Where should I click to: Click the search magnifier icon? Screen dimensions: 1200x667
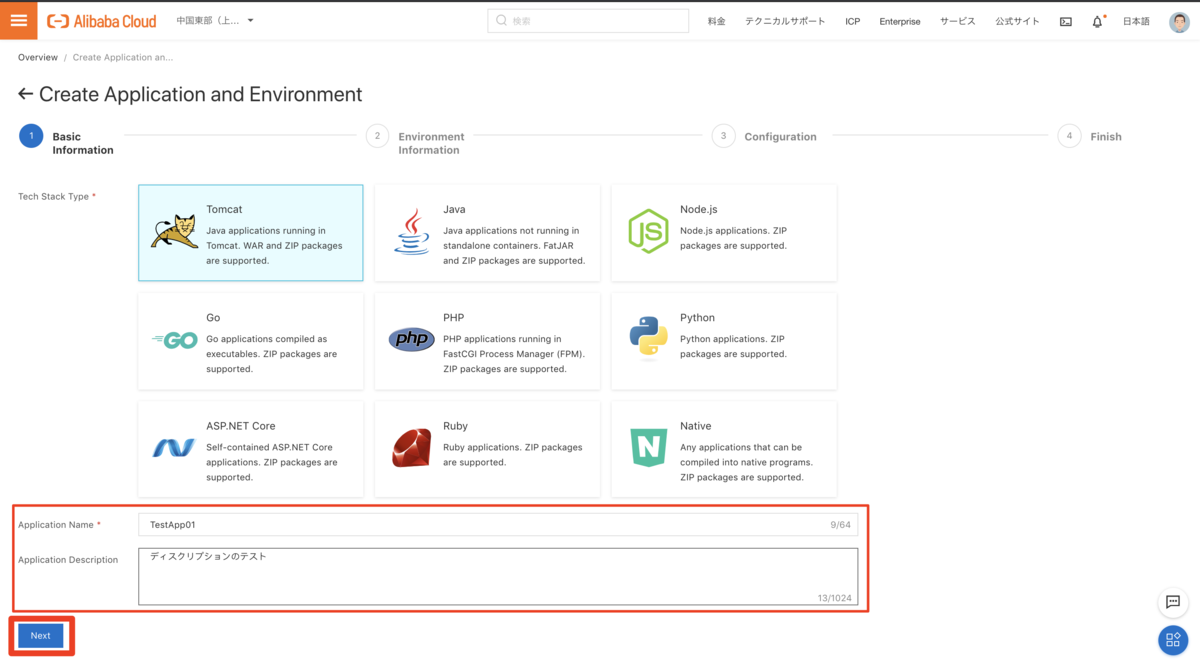(502, 20)
